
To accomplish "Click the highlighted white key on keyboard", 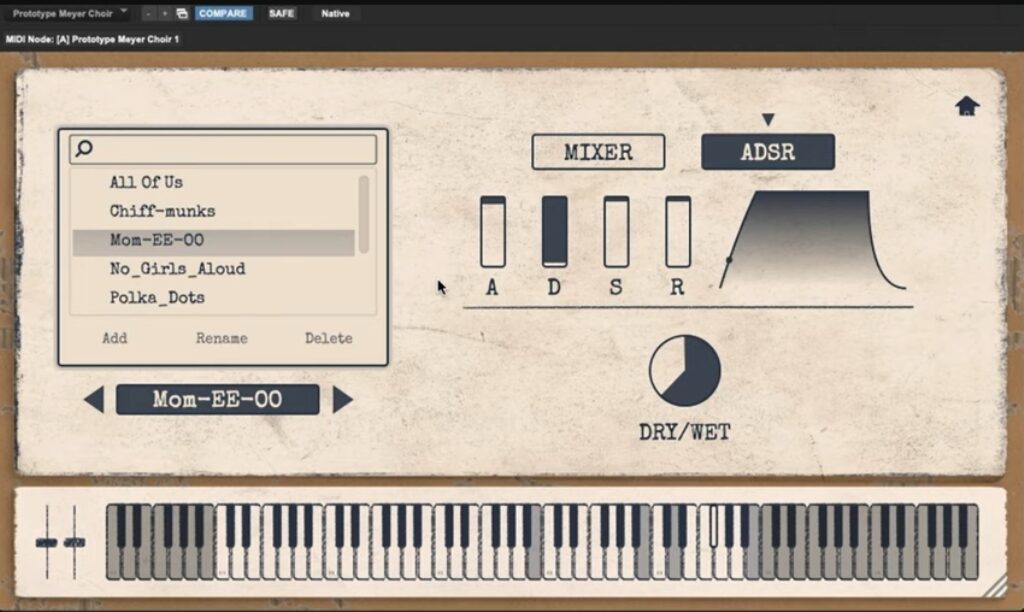I will [x=713, y=528].
